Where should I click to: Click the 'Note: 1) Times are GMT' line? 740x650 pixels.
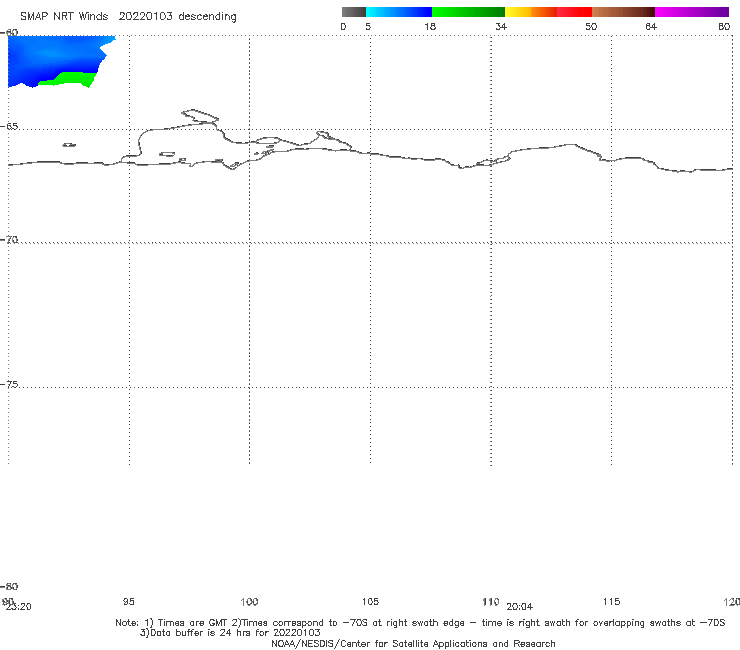click(420, 623)
